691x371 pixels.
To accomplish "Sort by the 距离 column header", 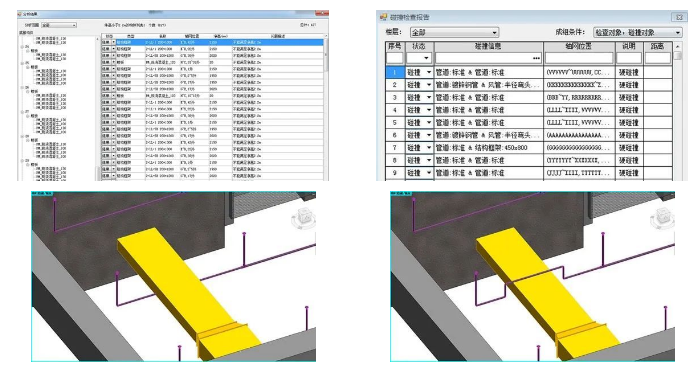I will [x=658, y=46].
